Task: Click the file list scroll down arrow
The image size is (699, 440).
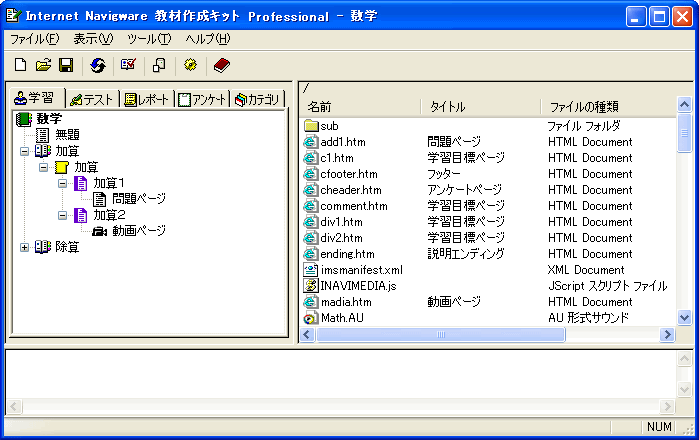Action: click(x=684, y=317)
